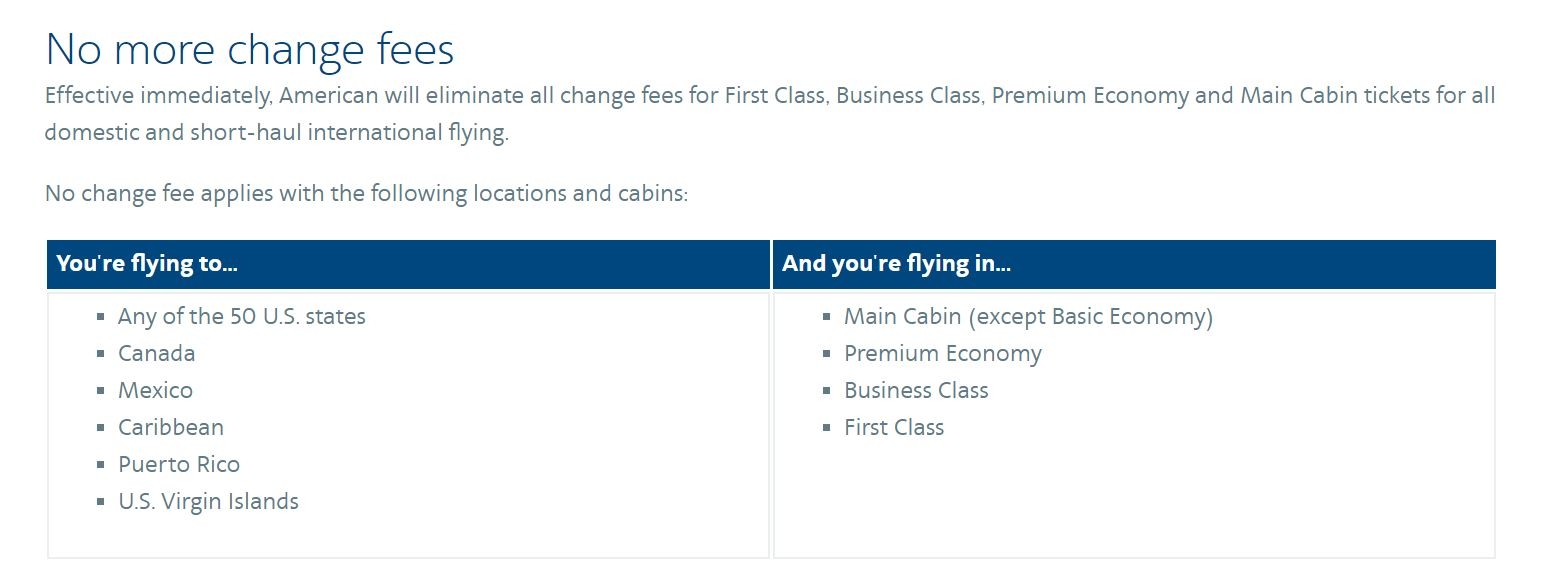The width and height of the screenshot is (1564, 582).
Task: Select 'Any of the 50 U.S. states' item
Action: [242, 316]
